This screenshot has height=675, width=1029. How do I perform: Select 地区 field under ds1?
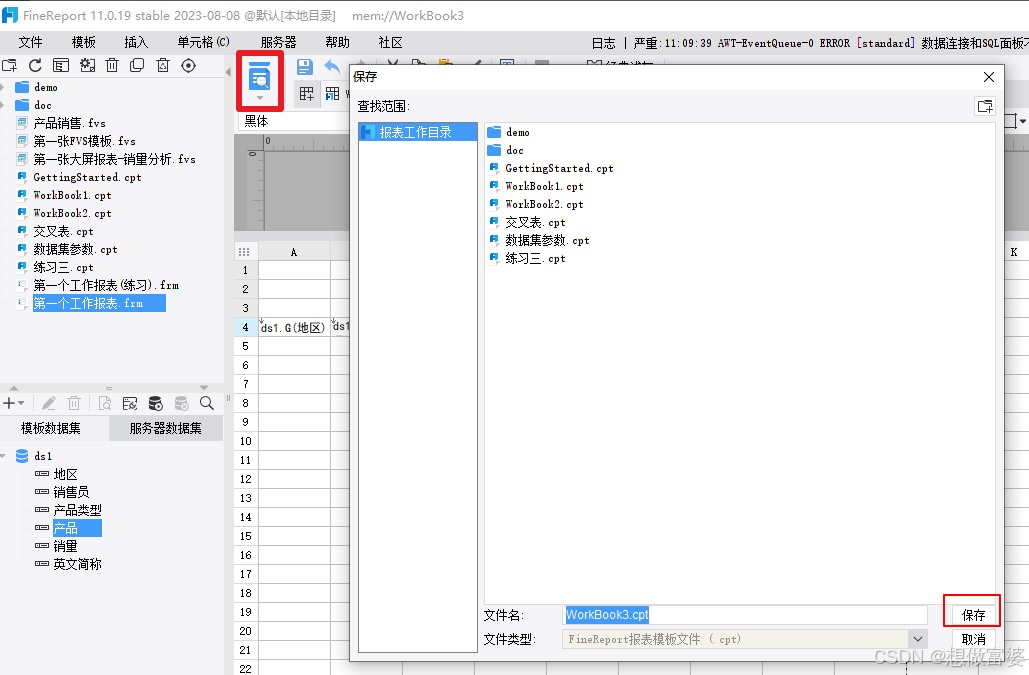click(65, 474)
